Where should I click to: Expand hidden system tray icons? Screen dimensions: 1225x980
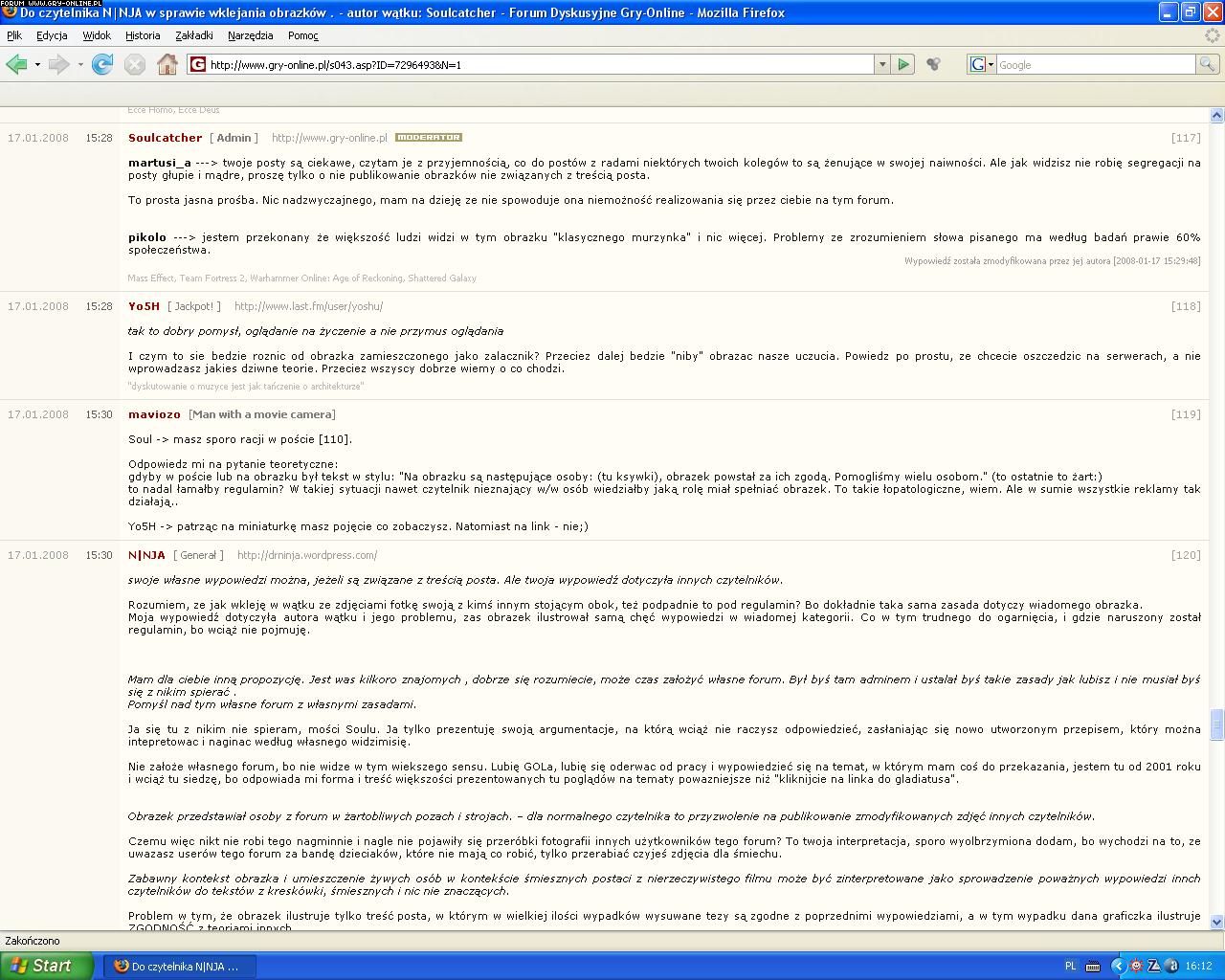pyautogui.click(x=1117, y=966)
